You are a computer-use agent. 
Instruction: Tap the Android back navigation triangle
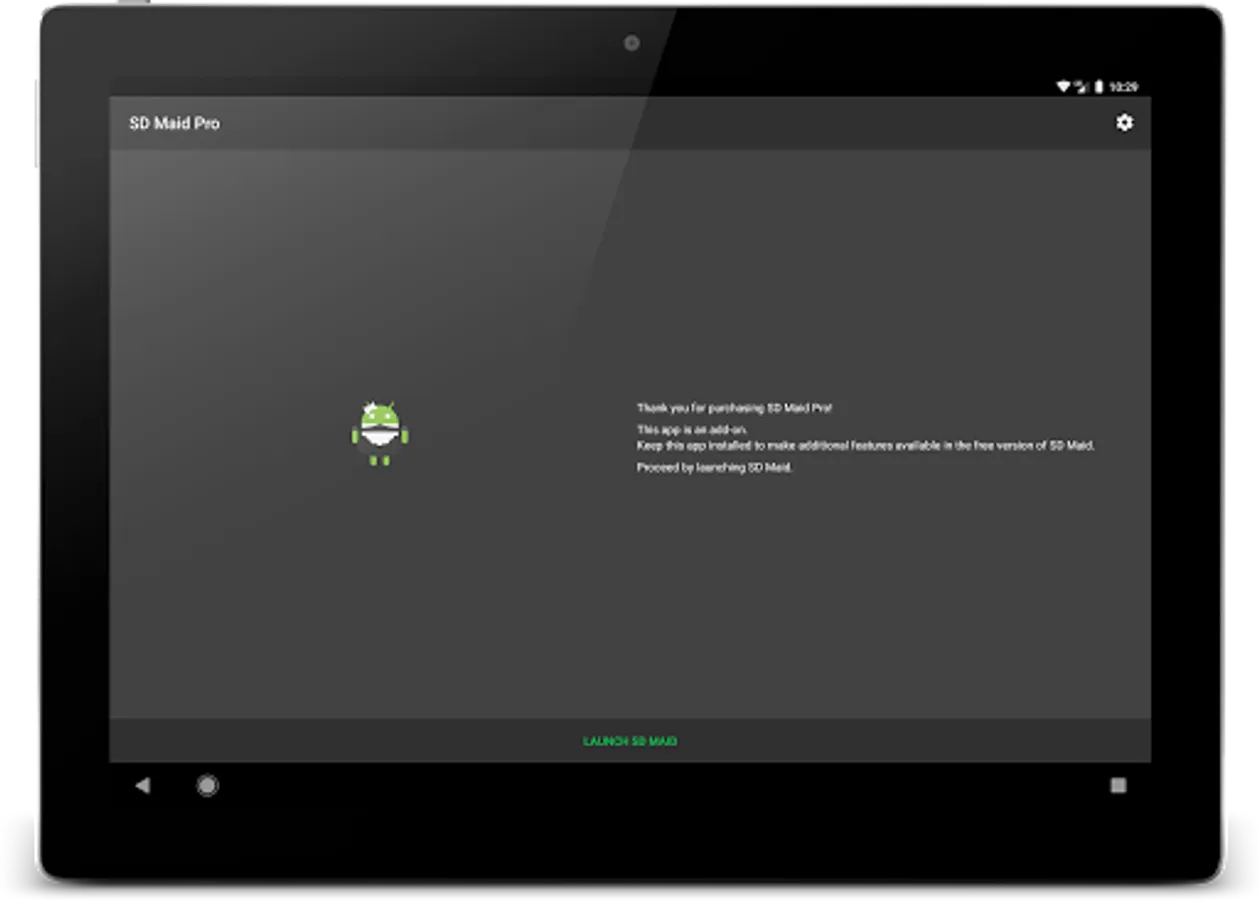142,786
